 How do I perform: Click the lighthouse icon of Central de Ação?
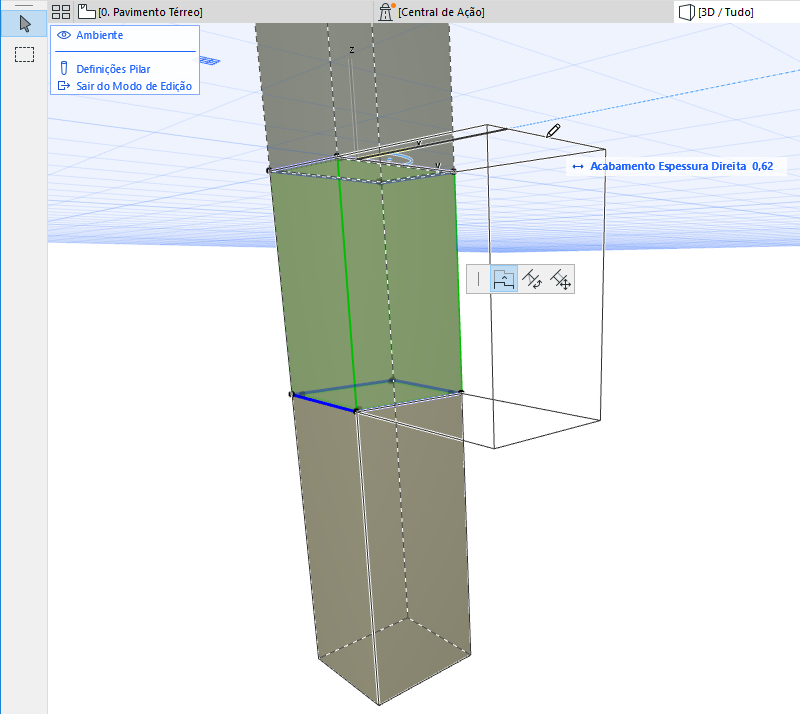tap(386, 12)
